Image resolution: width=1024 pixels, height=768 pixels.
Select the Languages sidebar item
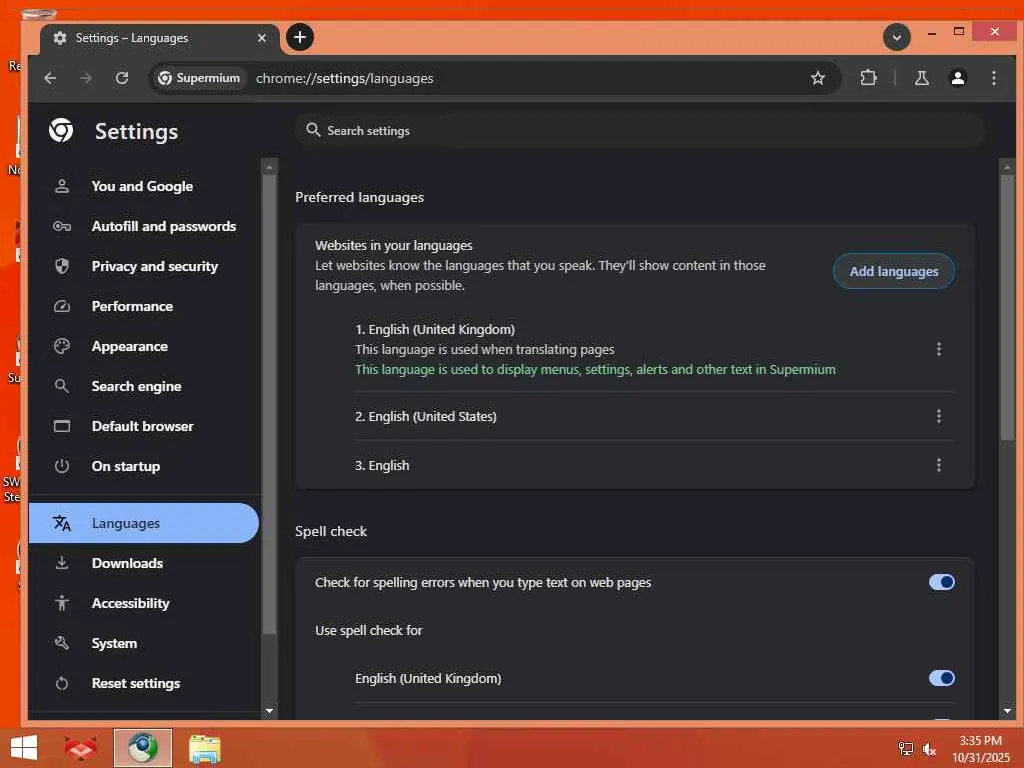coord(144,523)
